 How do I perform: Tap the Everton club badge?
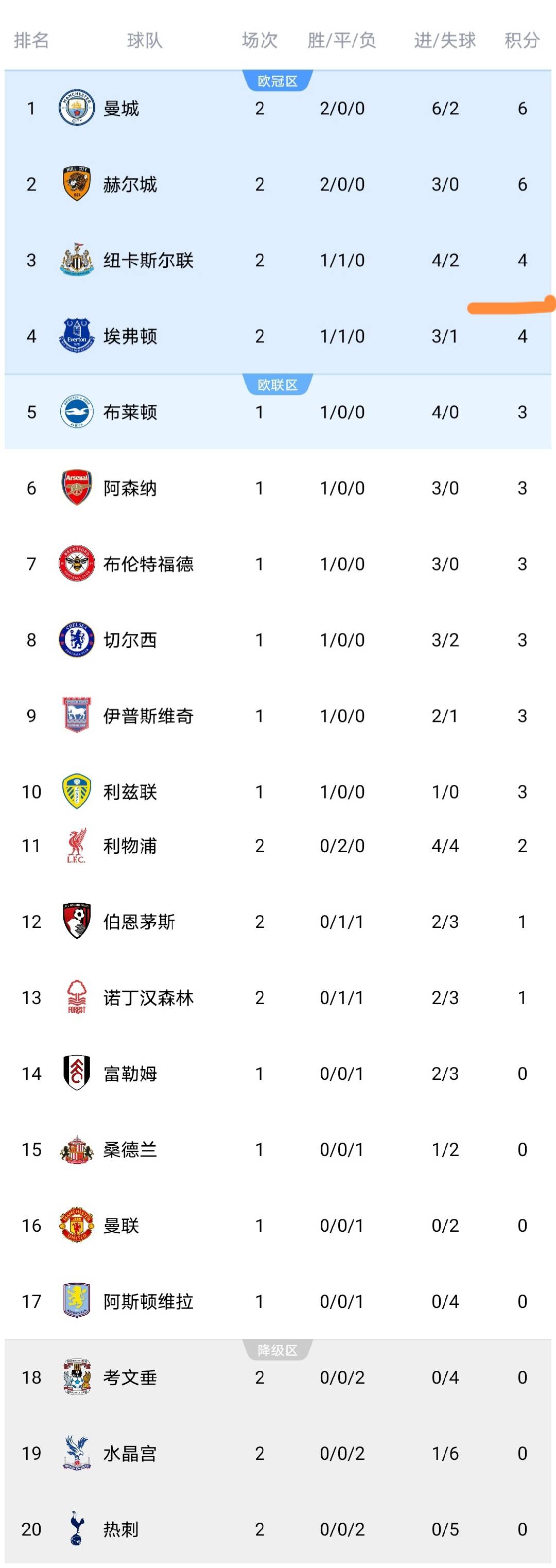pos(77,335)
